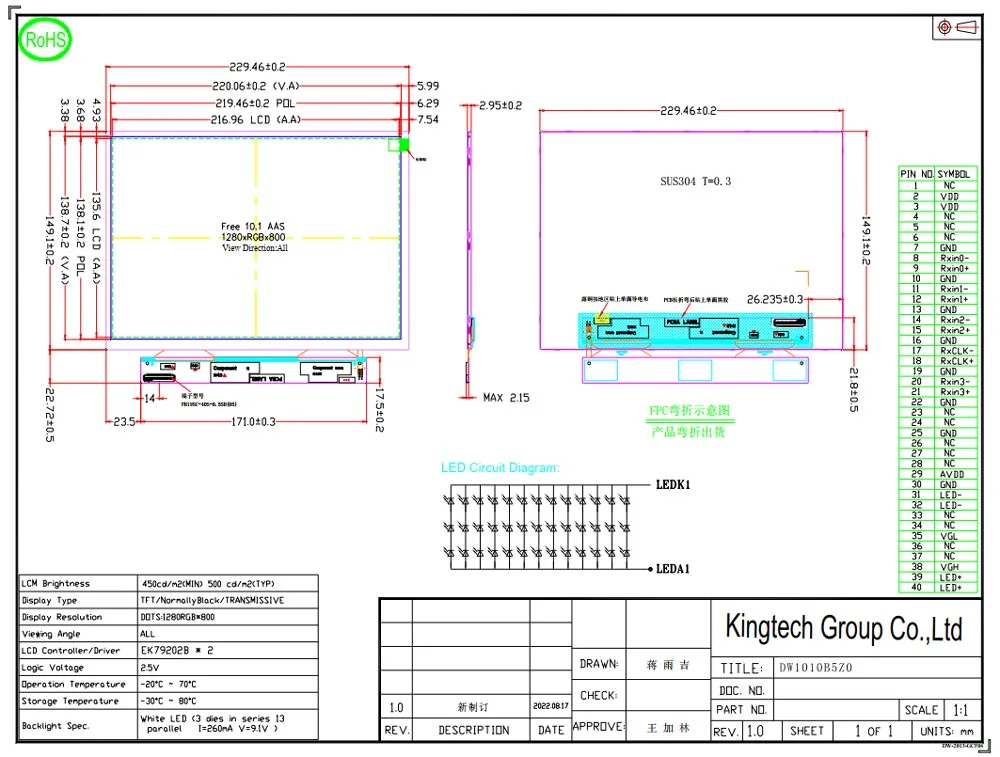Click the Operation Temperature label

pos(73,684)
